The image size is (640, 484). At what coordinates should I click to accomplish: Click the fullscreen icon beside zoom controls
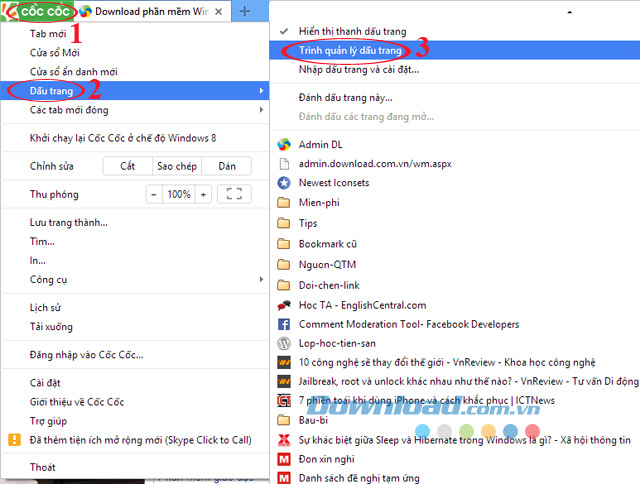click(234, 194)
